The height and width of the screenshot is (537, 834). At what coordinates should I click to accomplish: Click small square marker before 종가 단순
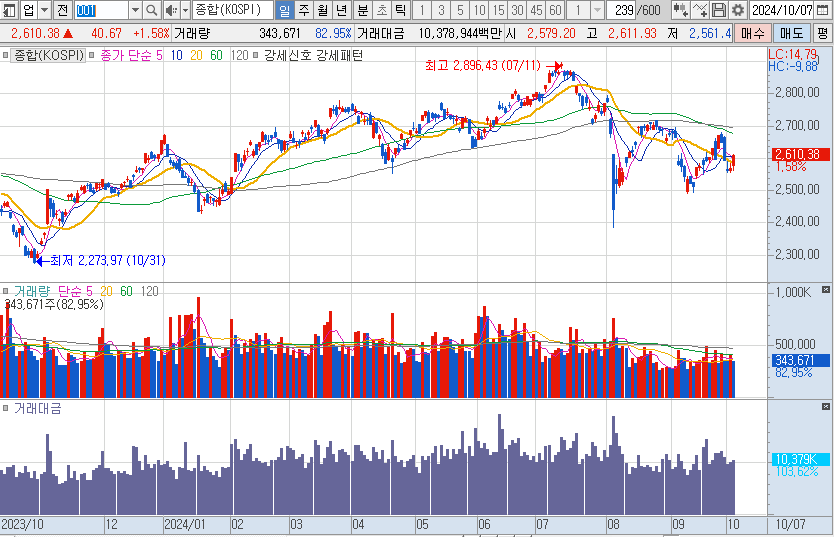click(91, 55)
